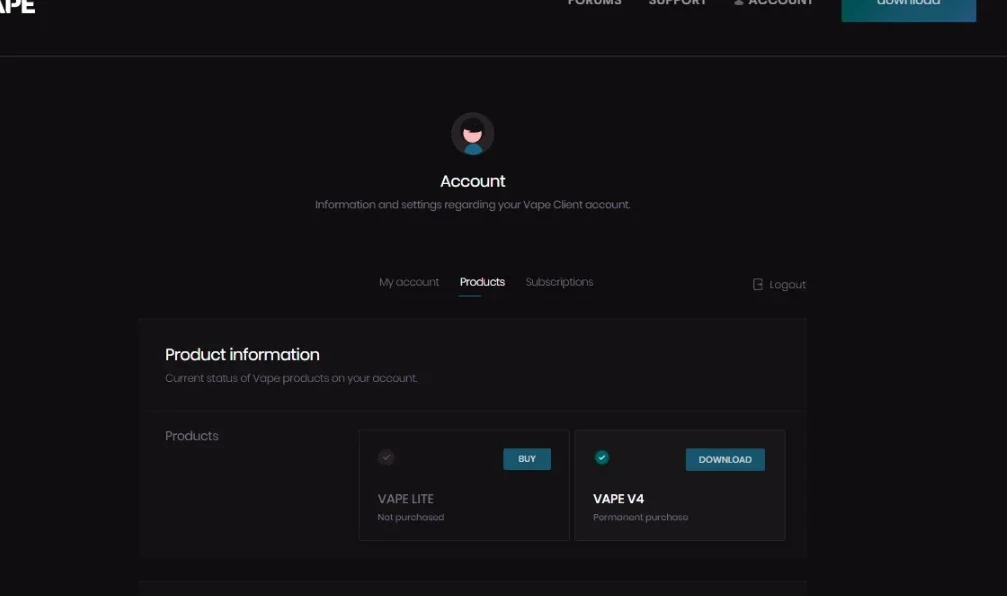Image resolution: width=1007 pixels, height=596 pixels.
Task: Download the Vape V4 product
Action: (x=725, y=460)
